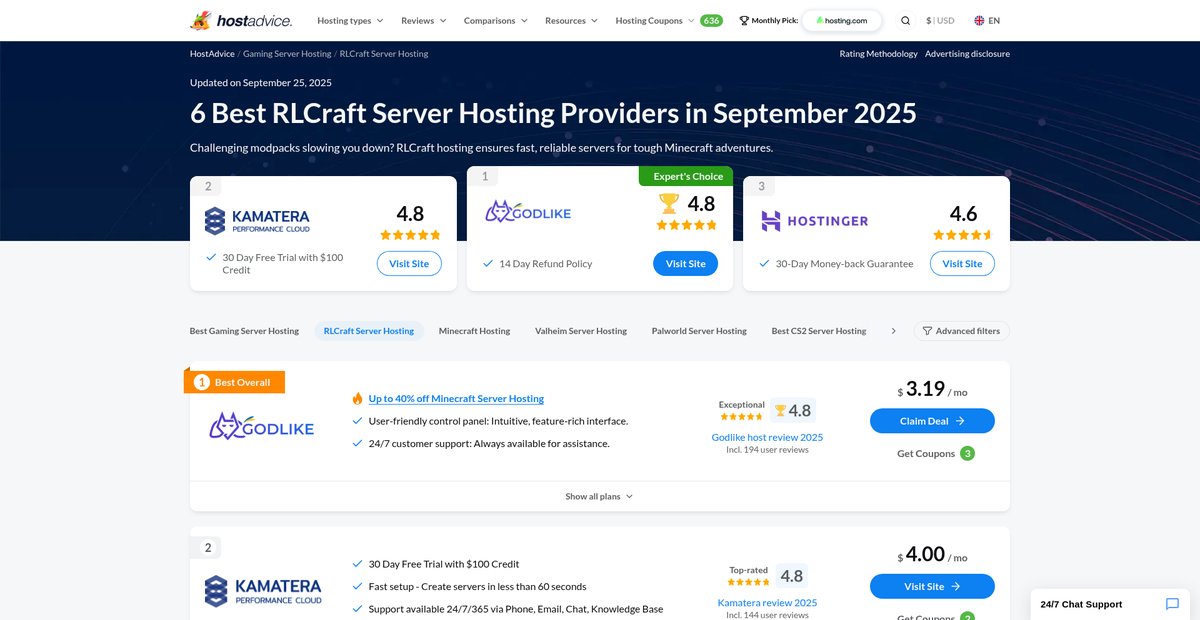Click the $4.00 / mo price
Viewport: 1200px width, 620px height.
click(932, 555)
